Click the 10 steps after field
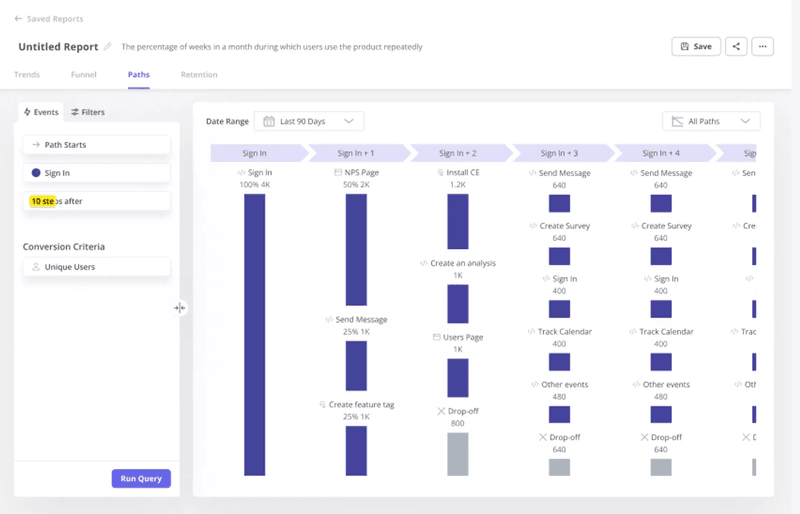800x514 pixels. pyautogui.click(x=97, y=201)
